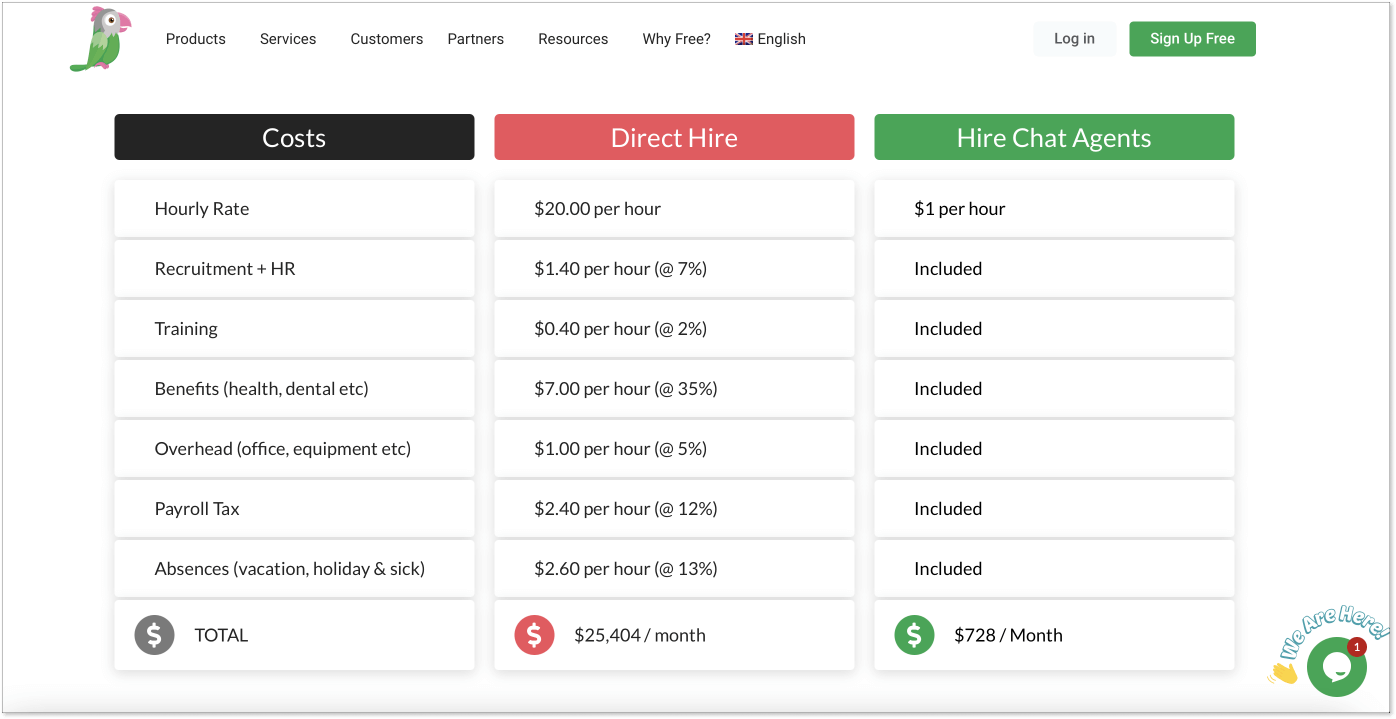Open the Customers nav item

(x=386, y=39)
